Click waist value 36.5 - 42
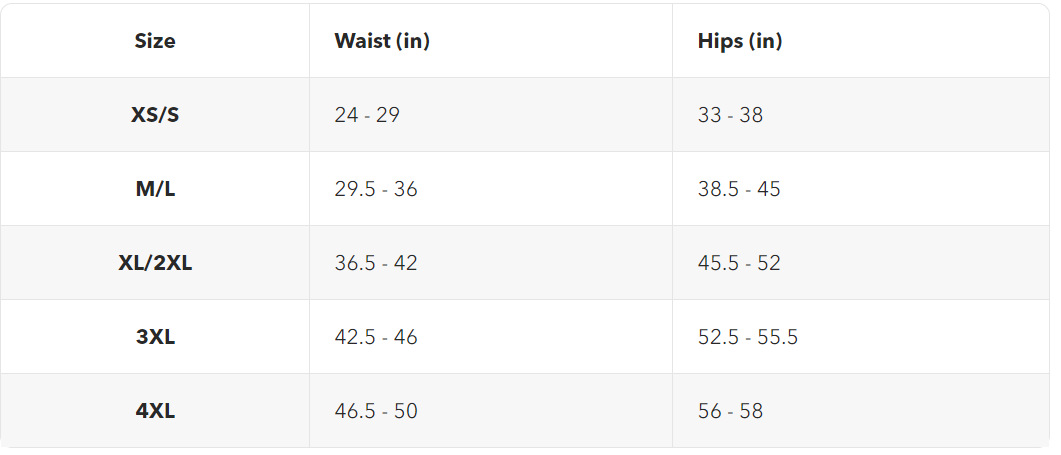 376,263
